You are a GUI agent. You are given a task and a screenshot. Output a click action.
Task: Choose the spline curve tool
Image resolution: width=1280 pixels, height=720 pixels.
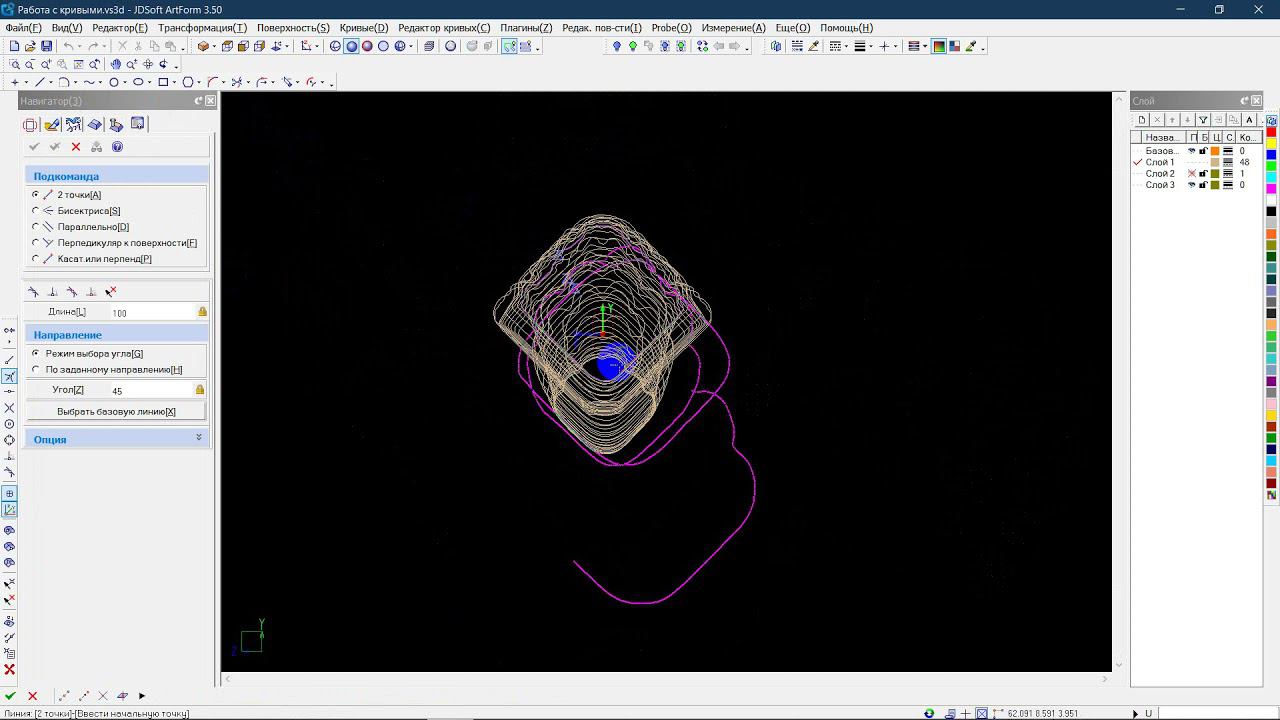click(x=89, y=82)
